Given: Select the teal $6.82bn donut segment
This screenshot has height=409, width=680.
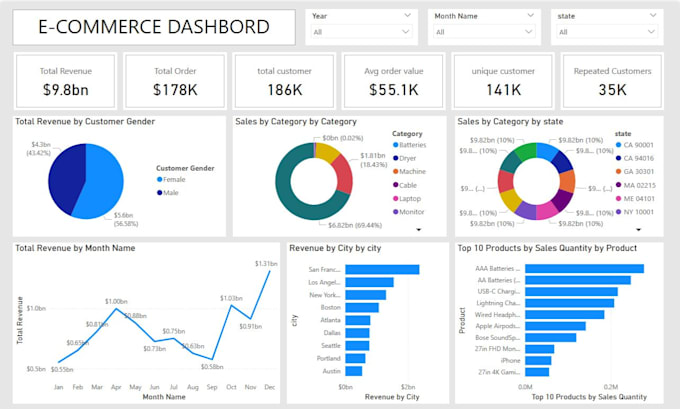Looking at the screenshot, I should coord(288,200).
